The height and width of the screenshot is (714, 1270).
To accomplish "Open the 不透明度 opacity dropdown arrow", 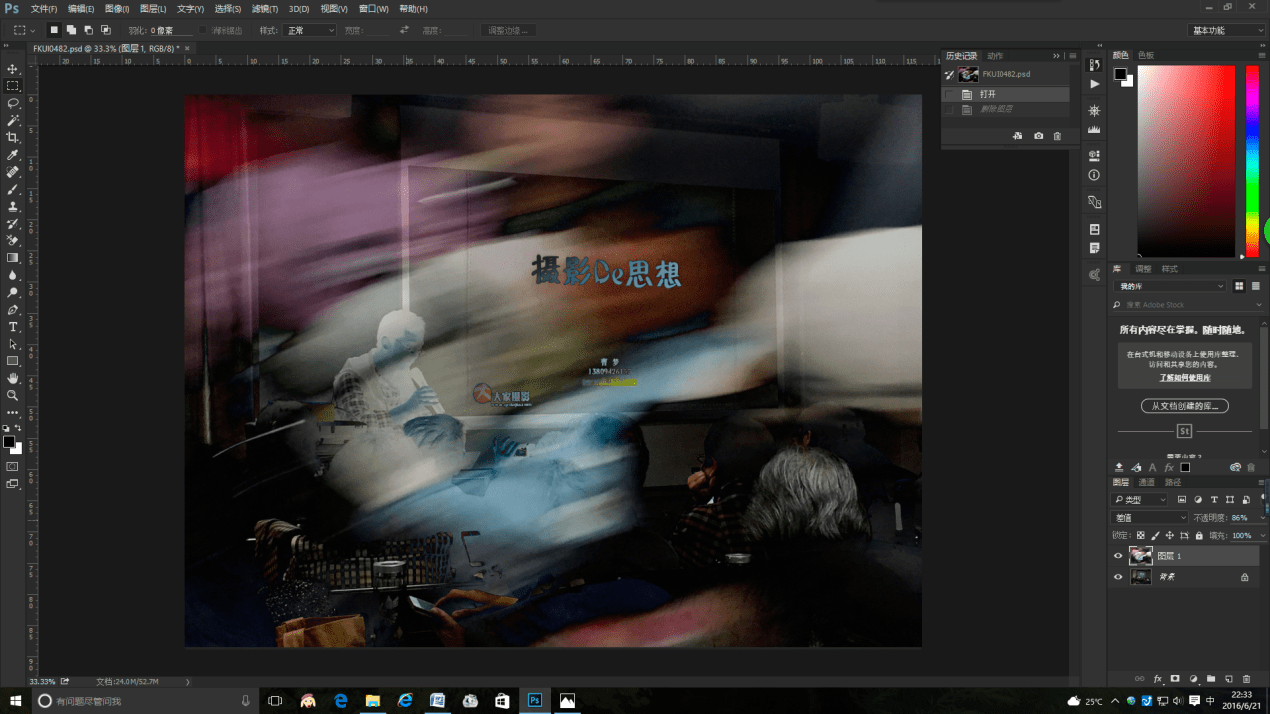I will tap(1261, 518).
